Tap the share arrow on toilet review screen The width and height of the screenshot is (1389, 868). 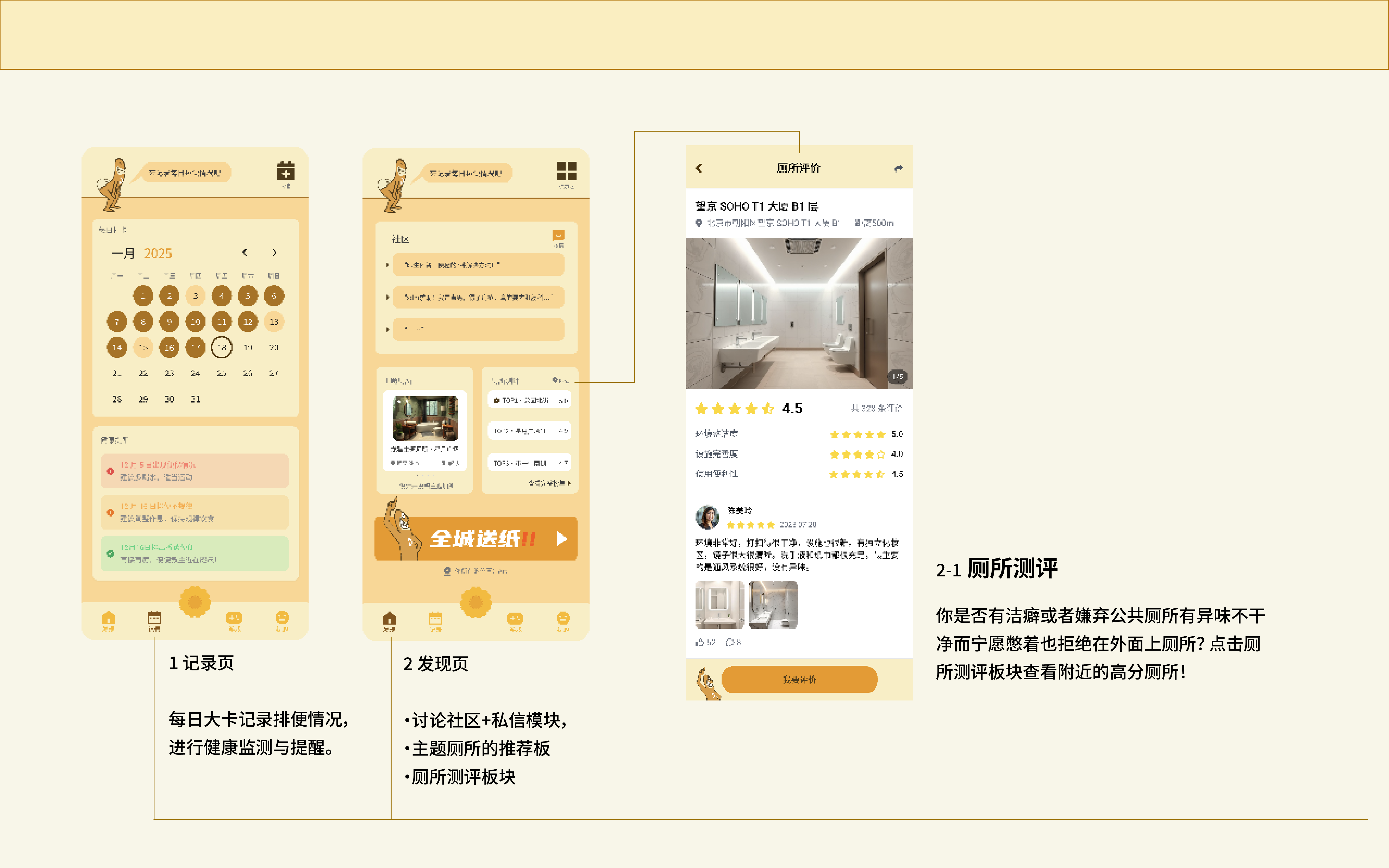898,168
